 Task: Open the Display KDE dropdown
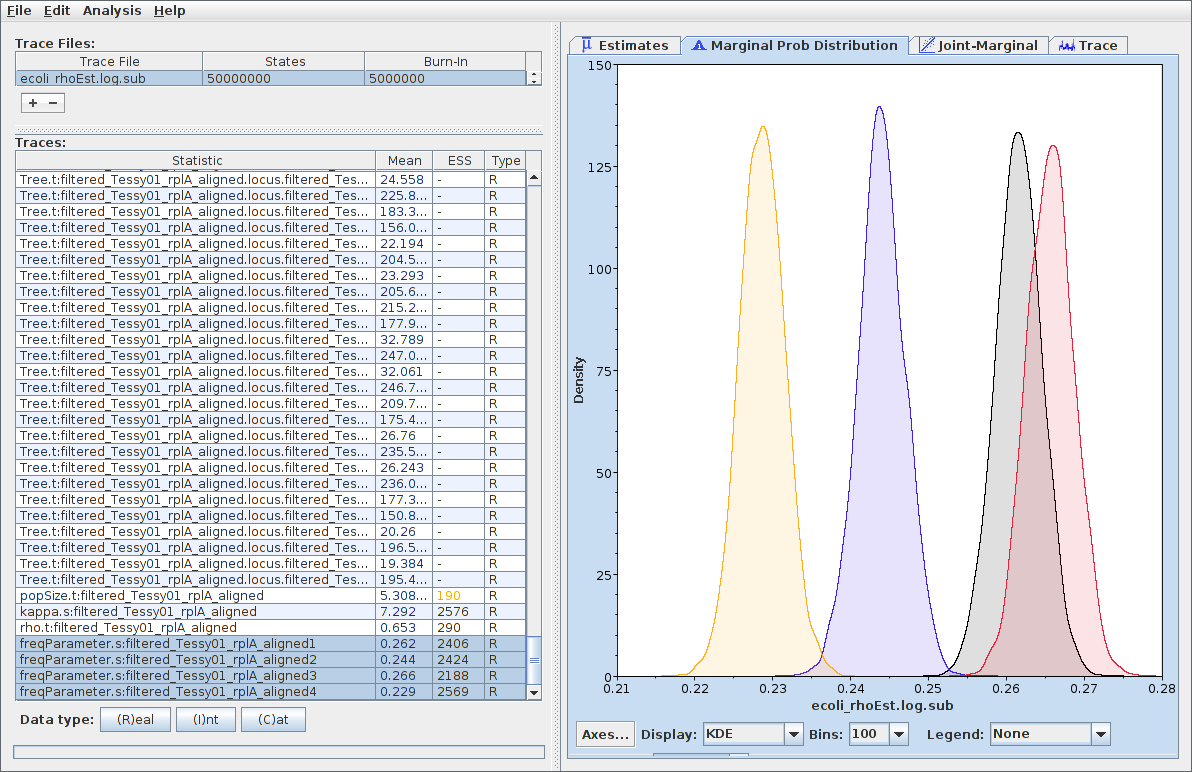pos(754,734)
